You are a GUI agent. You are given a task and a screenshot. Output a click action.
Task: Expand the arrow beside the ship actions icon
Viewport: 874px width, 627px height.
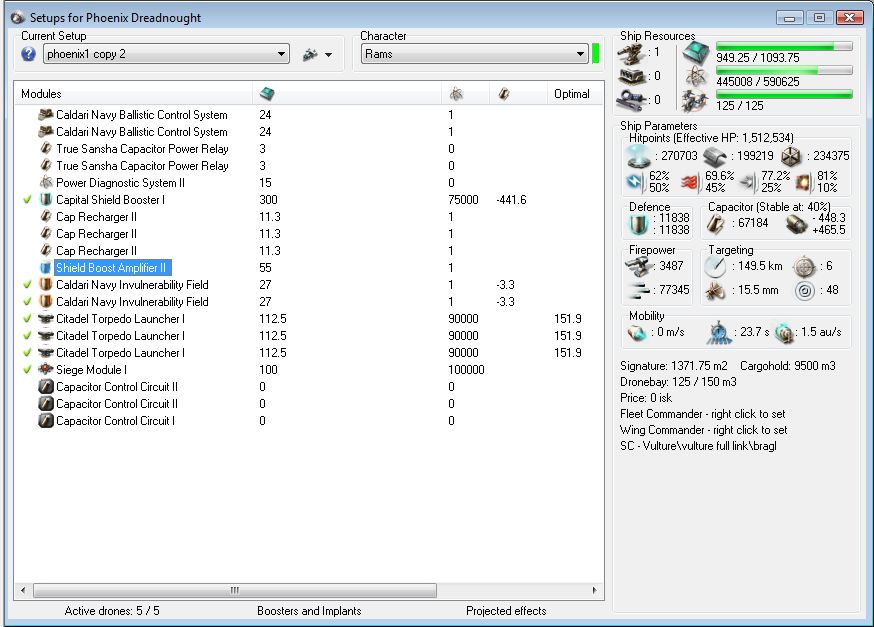(x=328, y=55)
